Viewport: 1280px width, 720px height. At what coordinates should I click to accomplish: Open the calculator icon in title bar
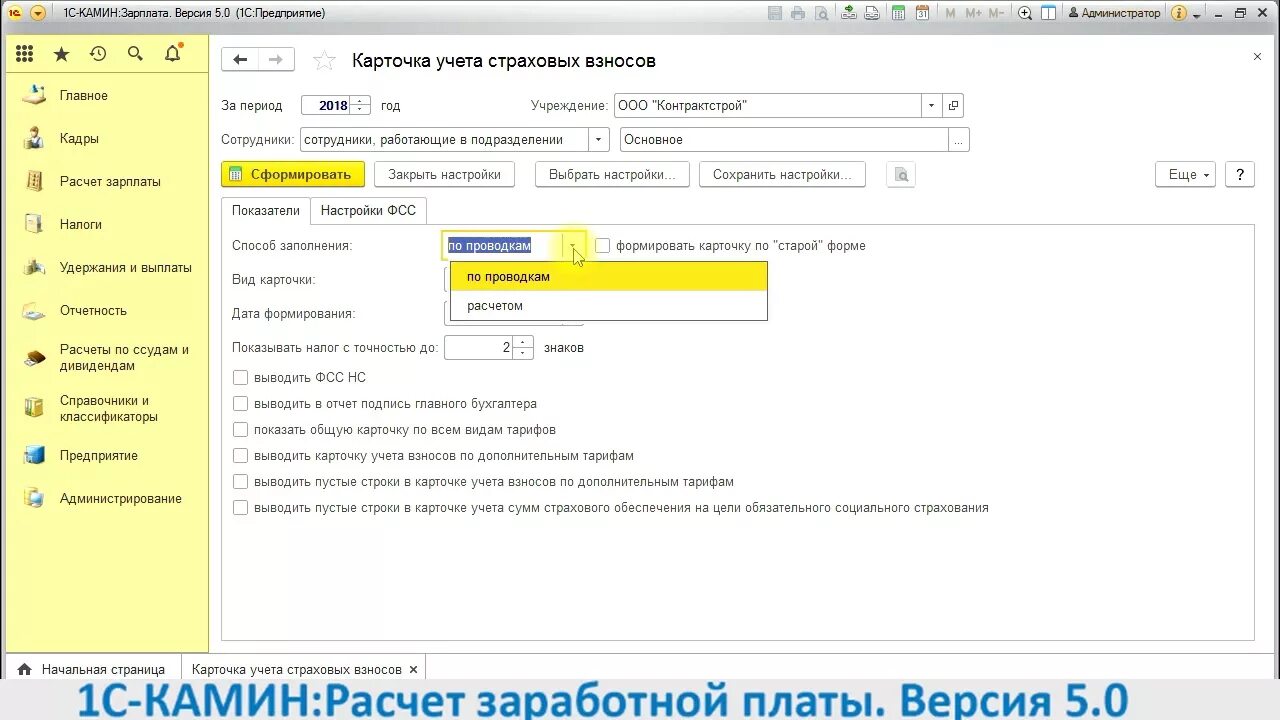point(899,13)
